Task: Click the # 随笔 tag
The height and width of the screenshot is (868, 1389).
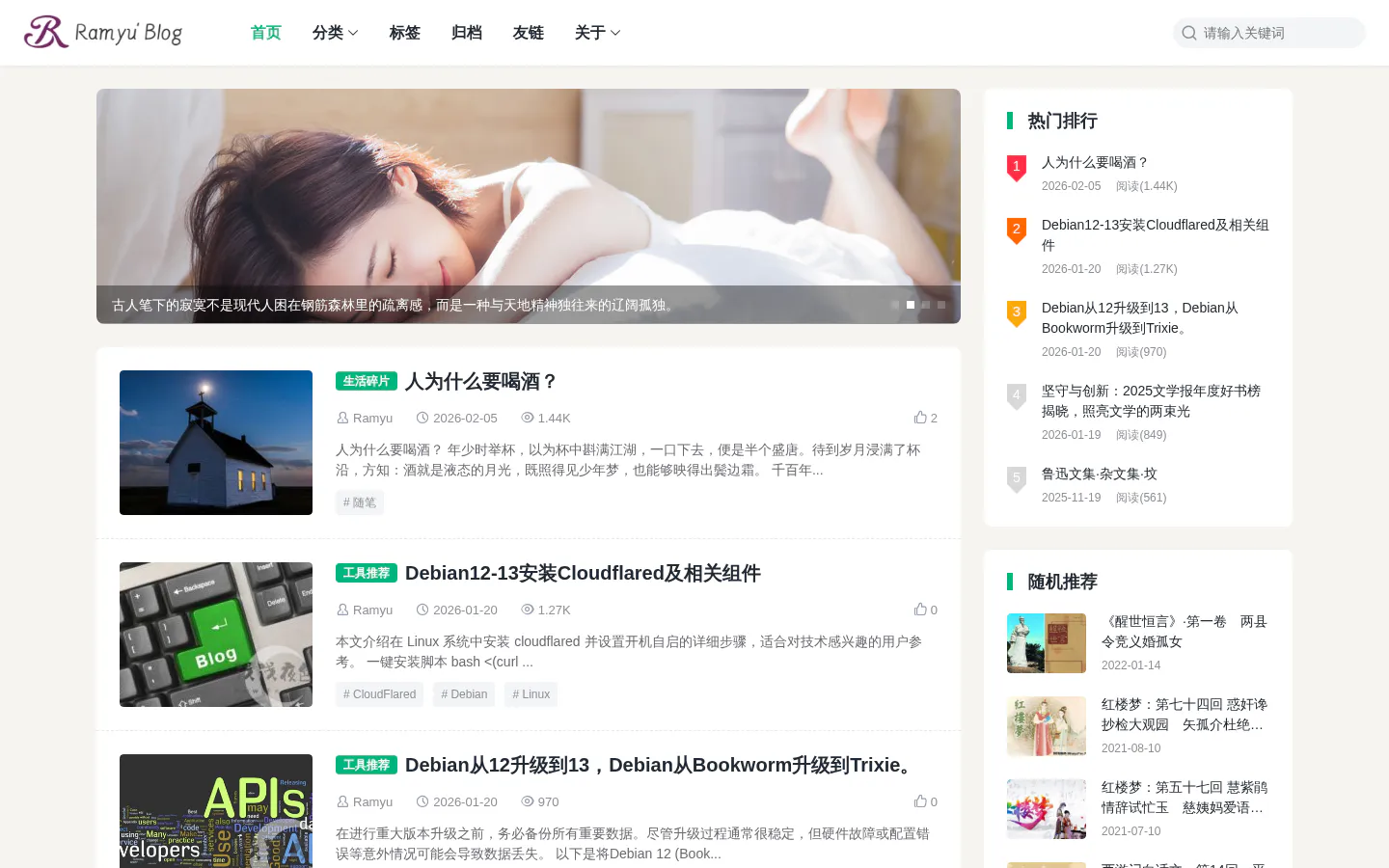Action: tap(360, 502)
